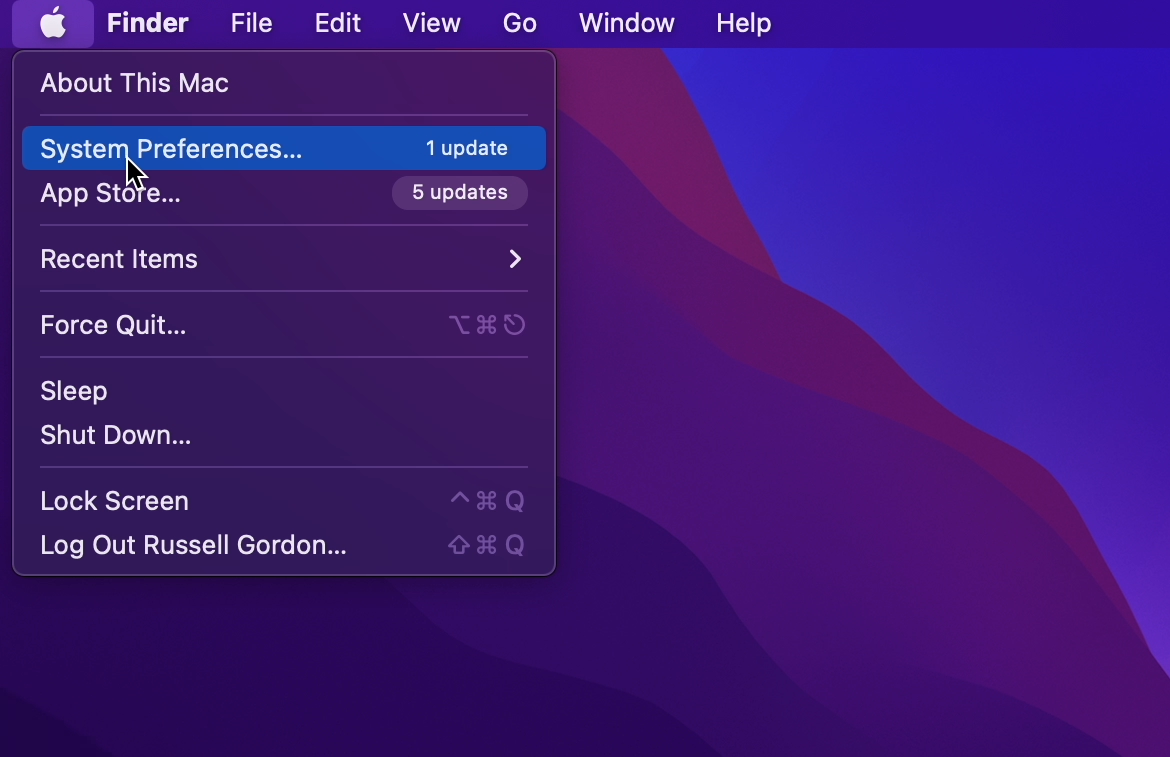The width and height of the screenshot is (1170, 757).
Task: Open the File menu
Action: click(251, 23)
